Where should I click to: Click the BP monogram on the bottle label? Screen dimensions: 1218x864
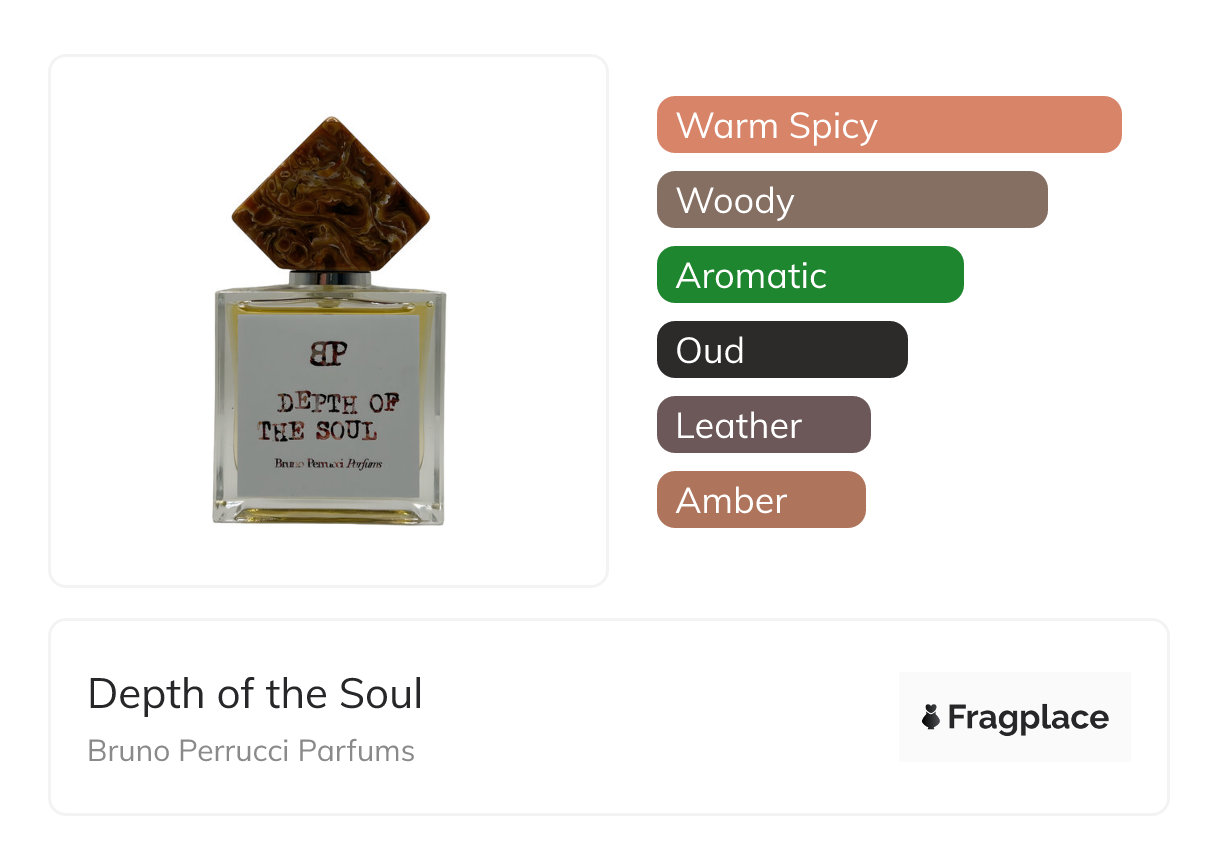(x=329, y=353)
